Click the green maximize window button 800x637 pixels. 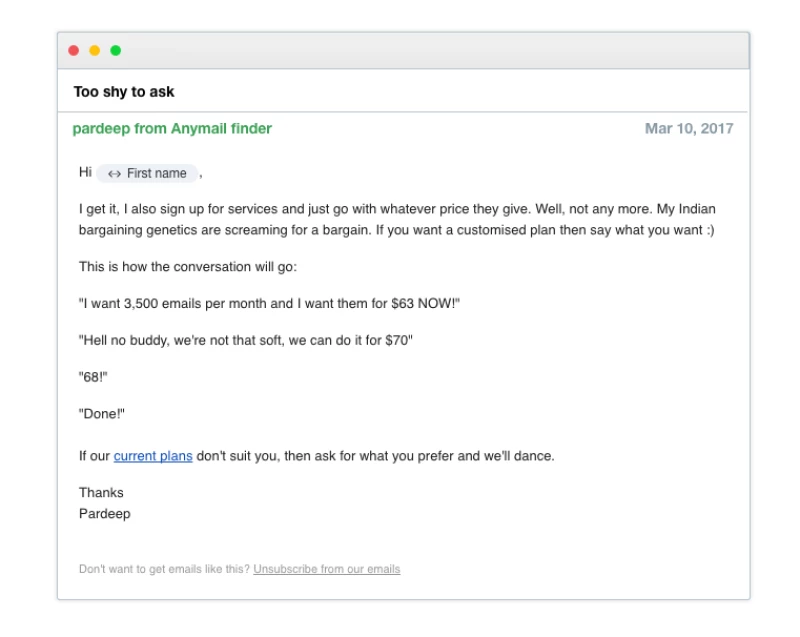click(116, 51)
